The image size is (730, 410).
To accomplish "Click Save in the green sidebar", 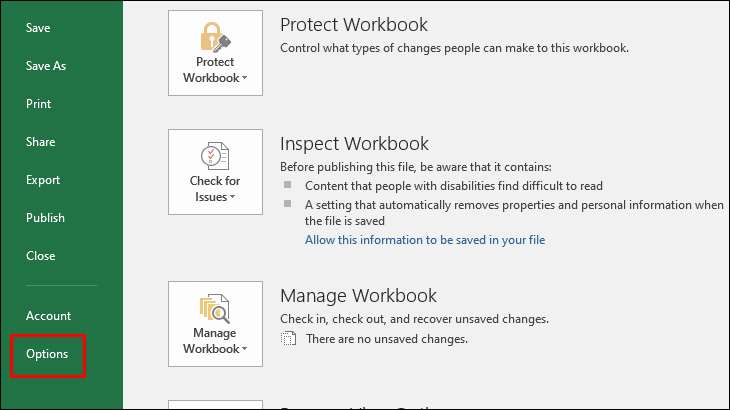I will click(38, 28).
